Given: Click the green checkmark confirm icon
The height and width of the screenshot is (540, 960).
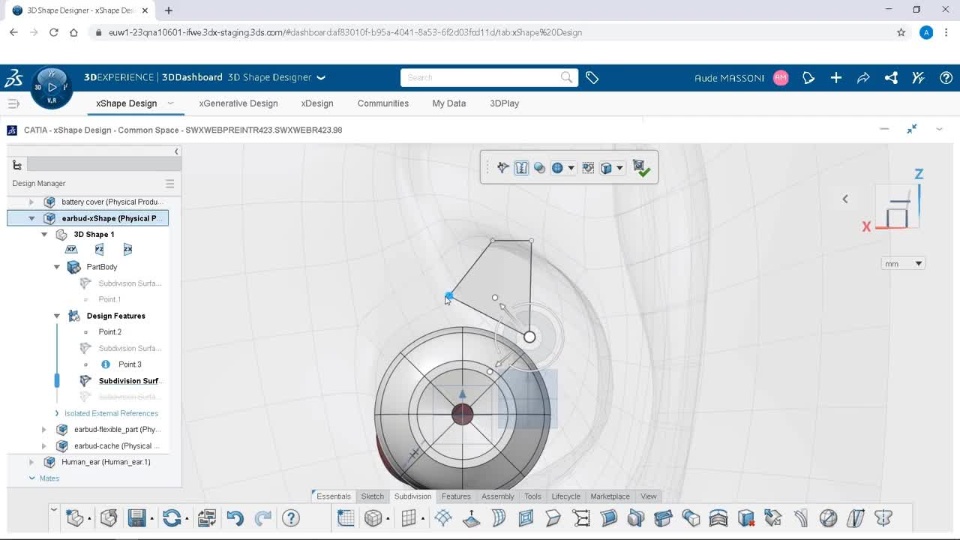Looking at the screenshot, I should pyautogui.click(x=641, y=169).
